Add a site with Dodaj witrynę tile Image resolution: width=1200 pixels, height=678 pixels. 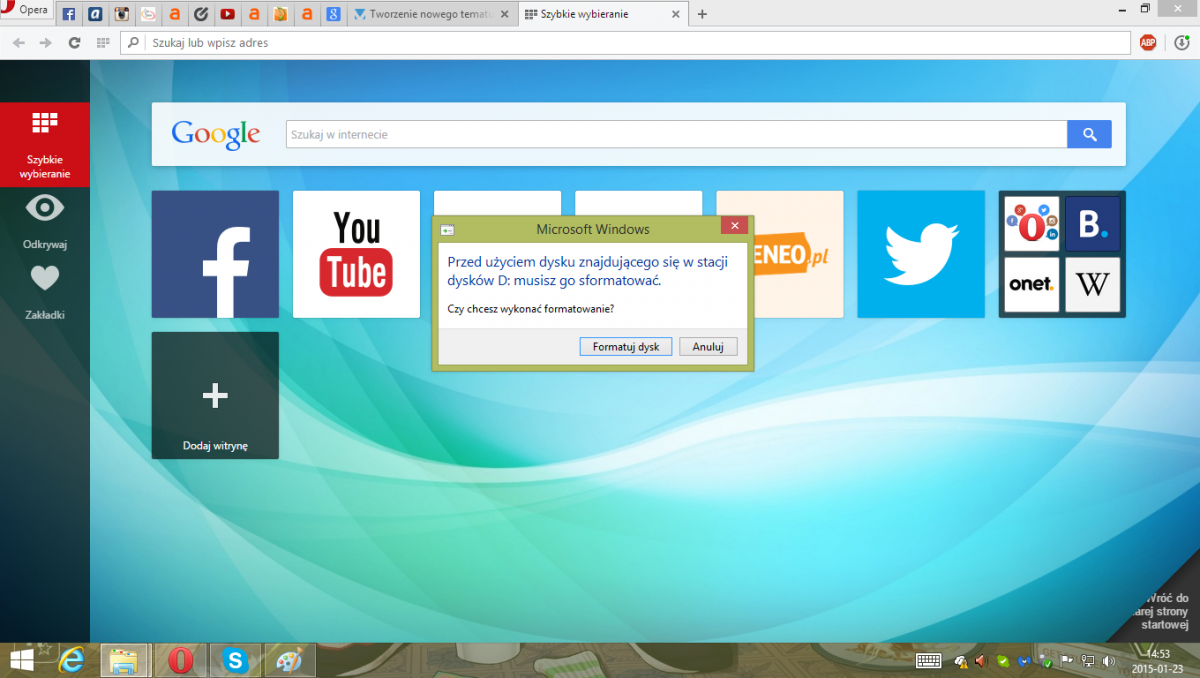click(215, 396)
